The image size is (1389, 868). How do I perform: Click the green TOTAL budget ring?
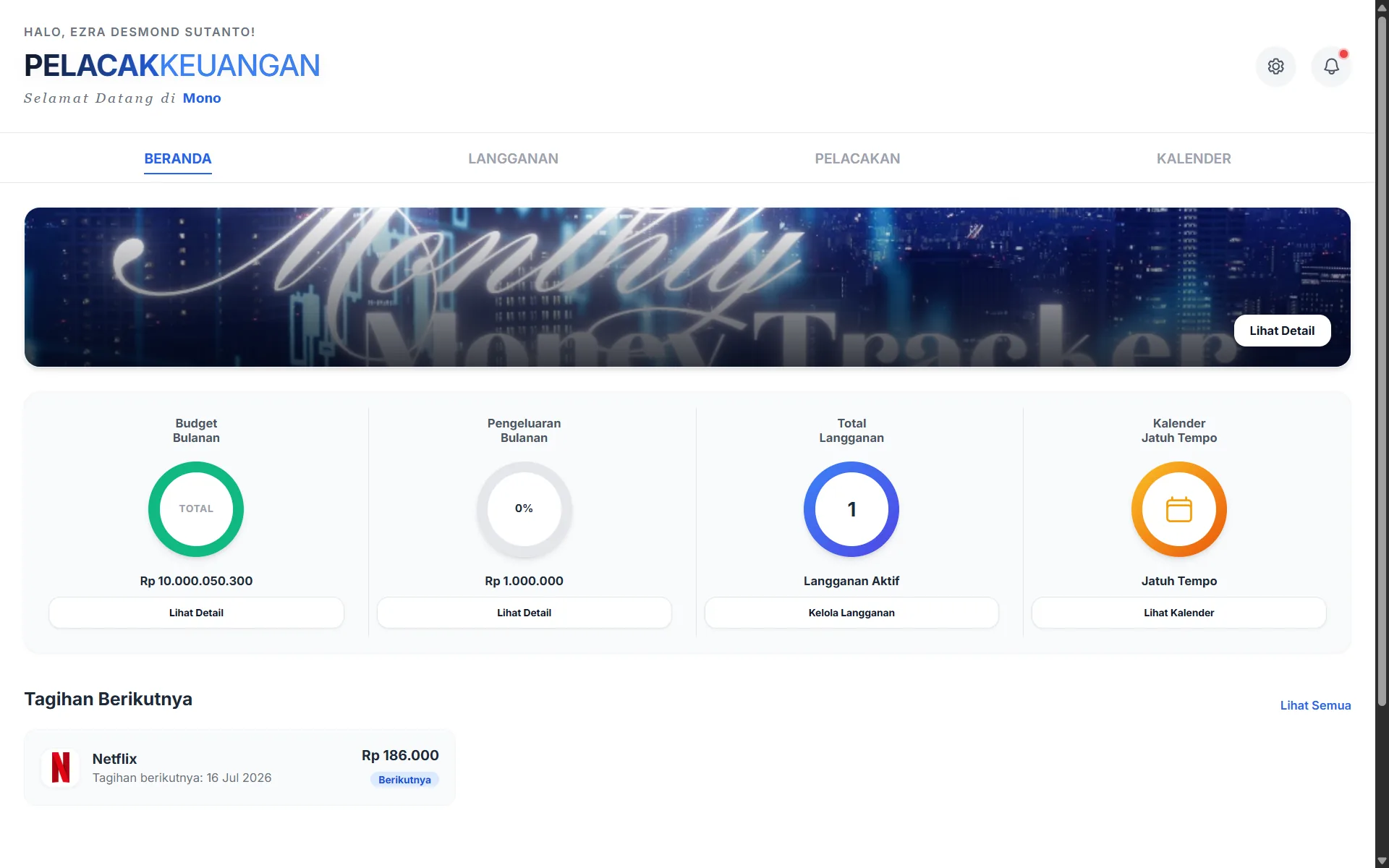click(196, 509)
